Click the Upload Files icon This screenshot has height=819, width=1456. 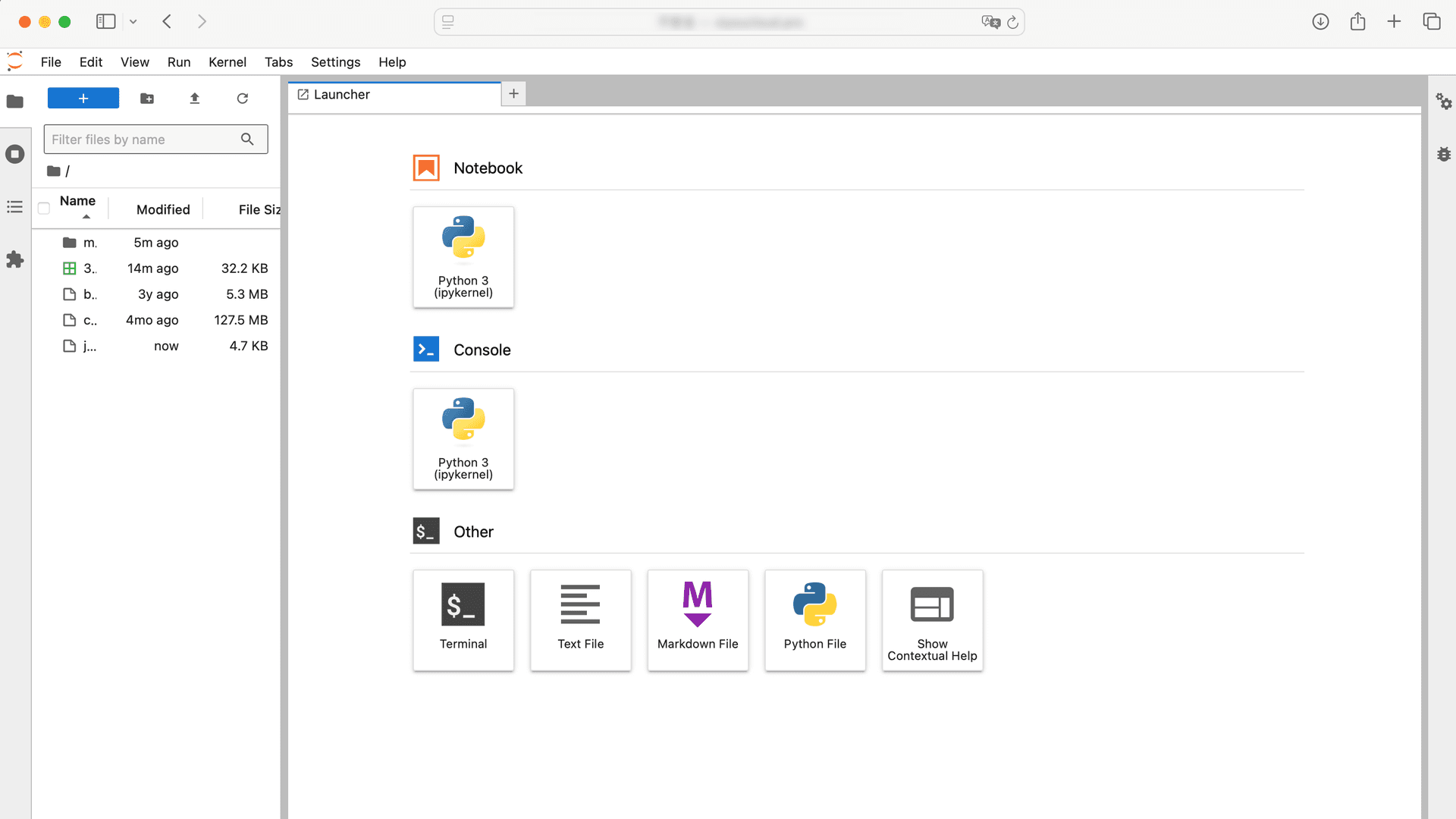[x=195, y=99]
